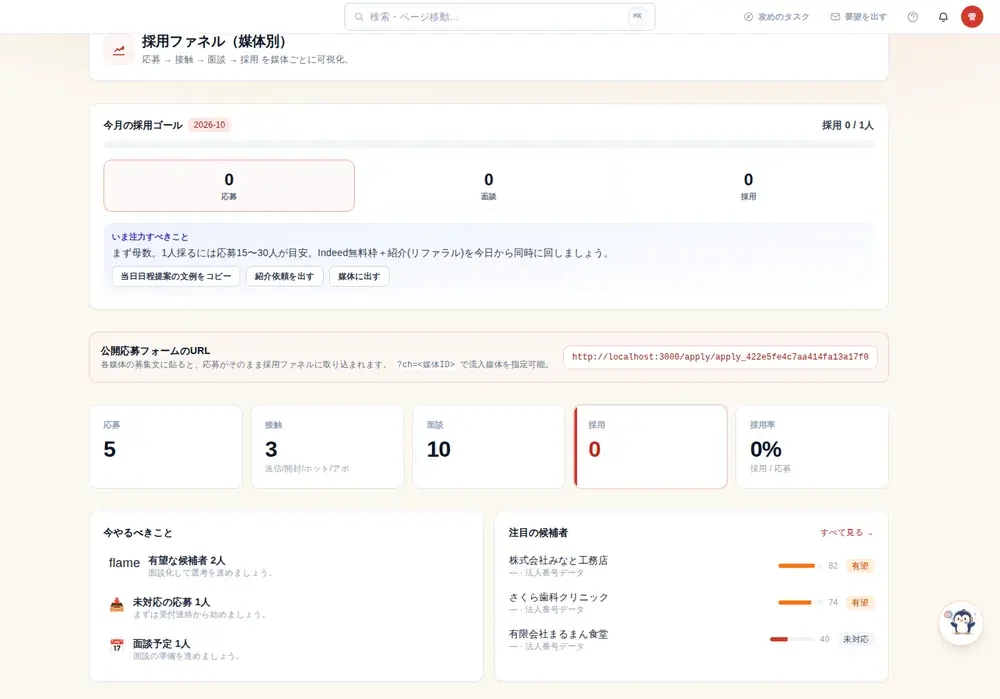The width and height of the screenshot is (1000, 699).
Task: Click the 媒体に出す button
Action: (359, 276)
